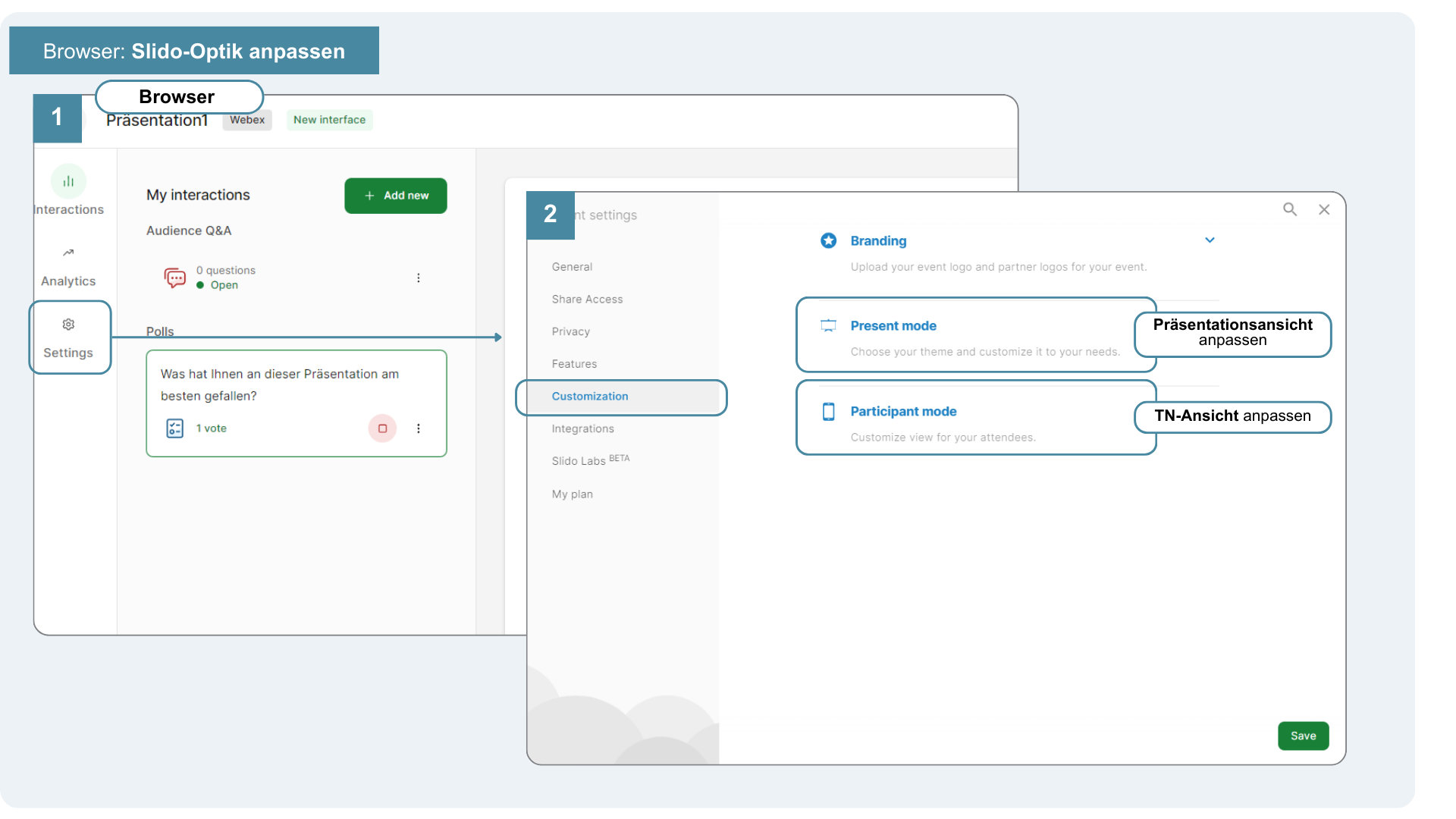Click the Present mode screen icon
The image size is (1456, 819).
pyautogui.click(x=829, y=325)
